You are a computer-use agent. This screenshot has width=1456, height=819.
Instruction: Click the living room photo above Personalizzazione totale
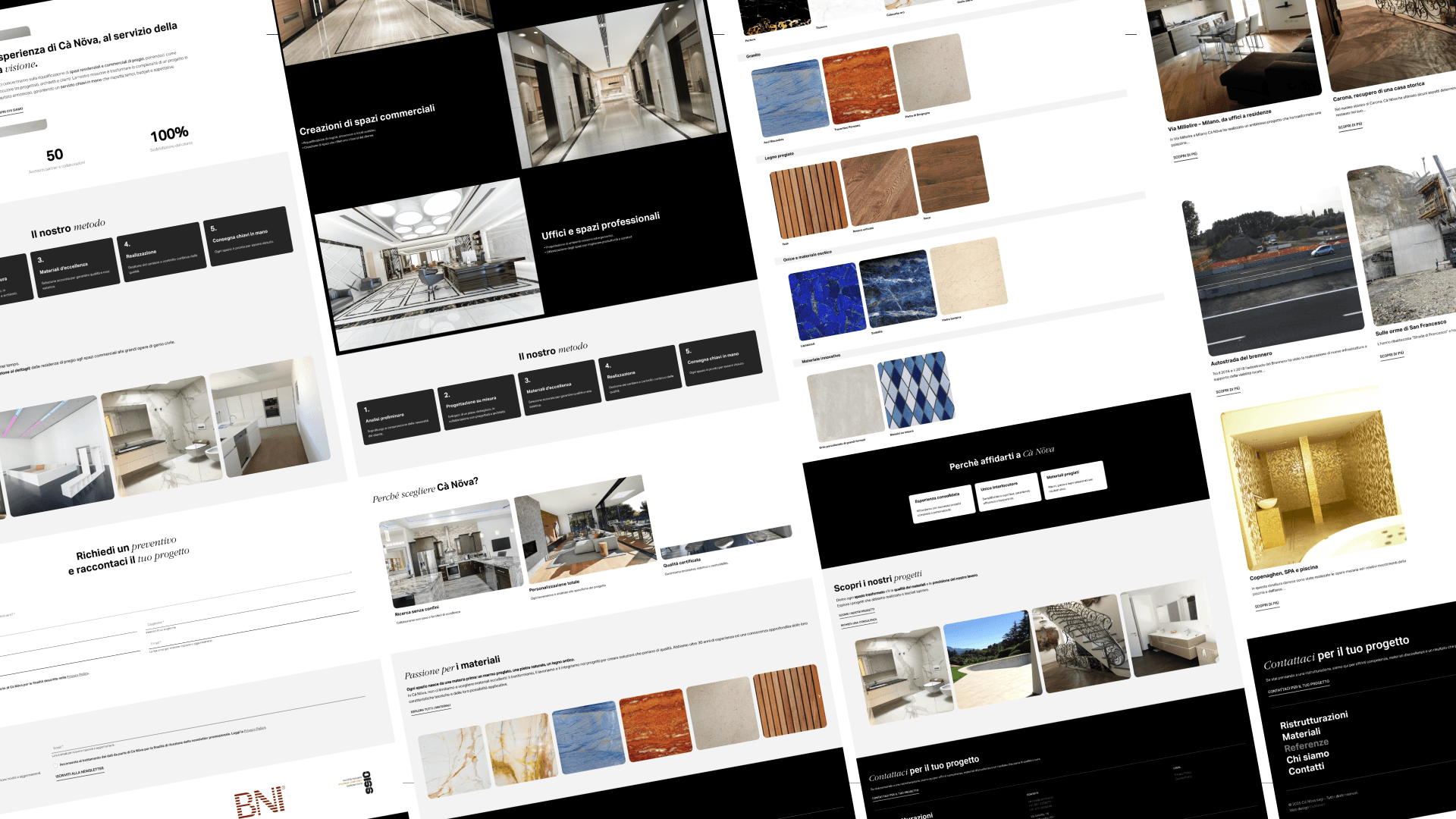pyautogui.click(x=584, y=531)
